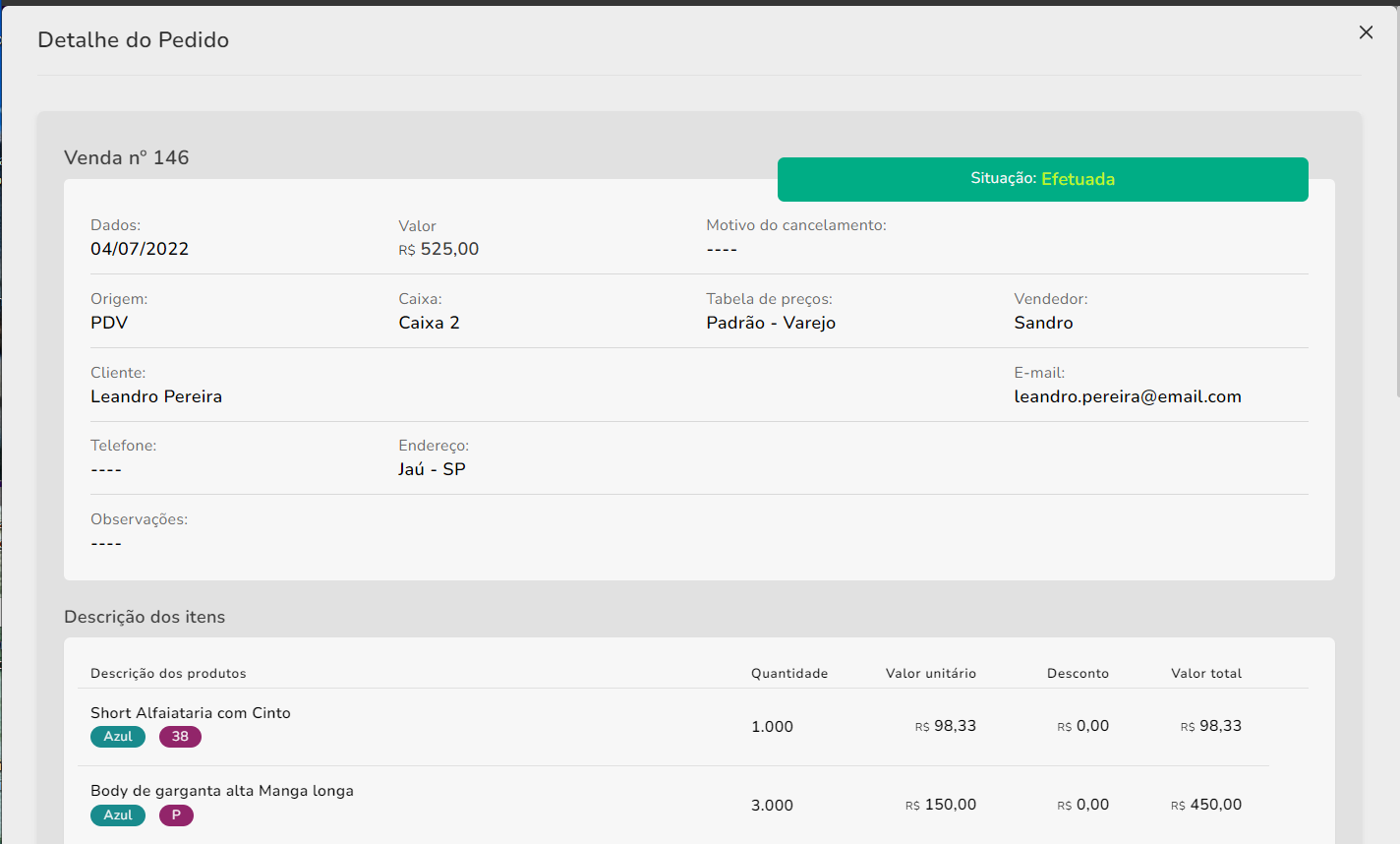Image resolution: width=1400 pixels, height=844 pixels.
Task: Click the Descrição dos produtos column header
Action: [x=168, y=674]
